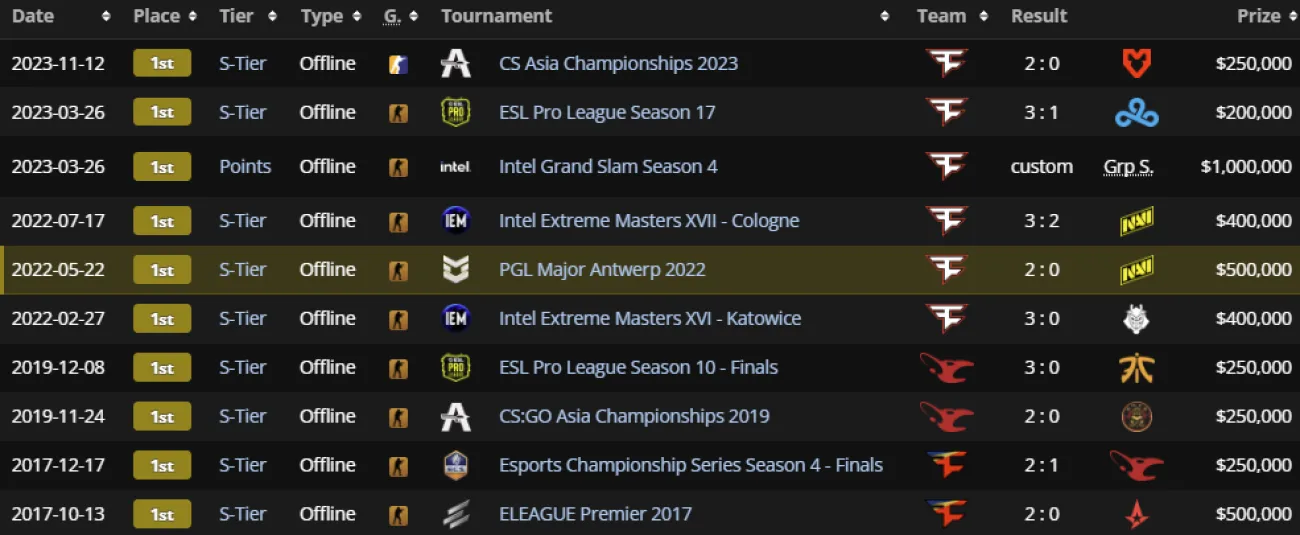Sort by the Tournament column header
Viewport: 1300px width, 535px height.
point(496,16)
